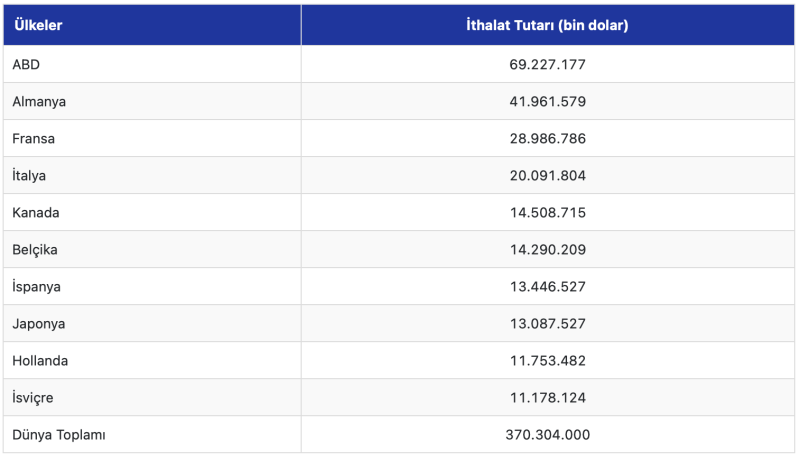Click the Belçika row label
Screen dimensions: 800x458
35,249
